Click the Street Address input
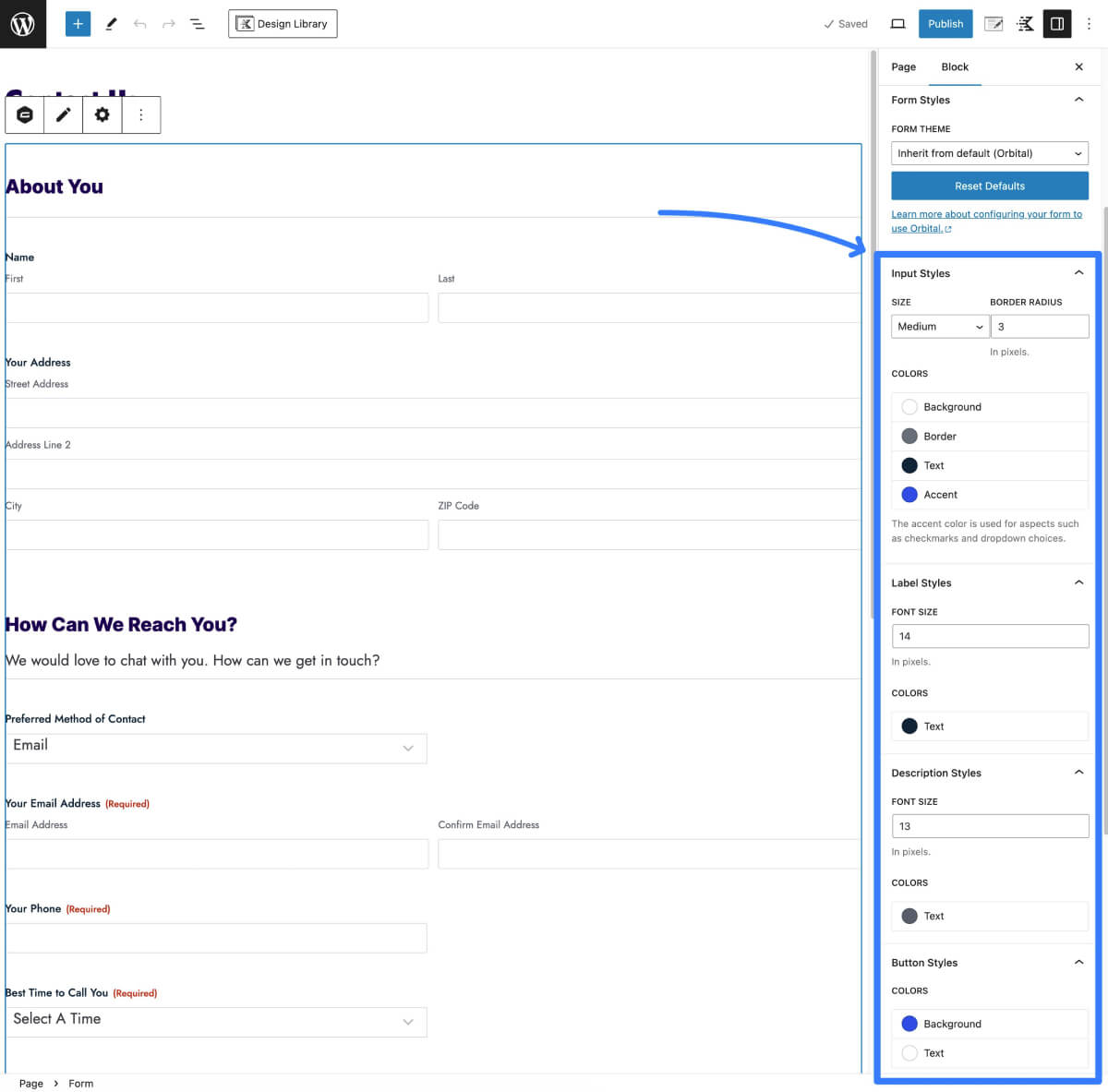The height and width of the screenshot is (1092, 1108). [x=433, y=413]
